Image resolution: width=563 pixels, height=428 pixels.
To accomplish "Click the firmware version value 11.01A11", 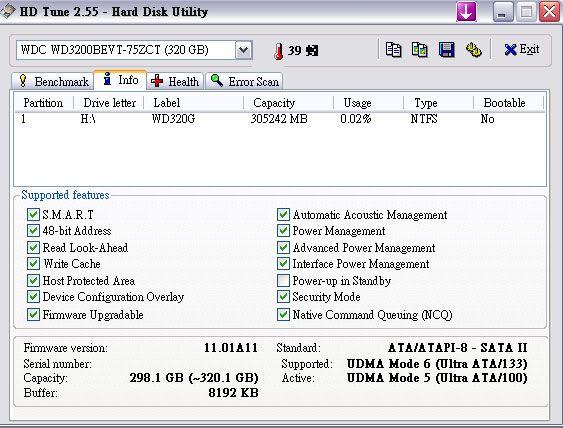I will pyautogui.click(x=231, y=348).
